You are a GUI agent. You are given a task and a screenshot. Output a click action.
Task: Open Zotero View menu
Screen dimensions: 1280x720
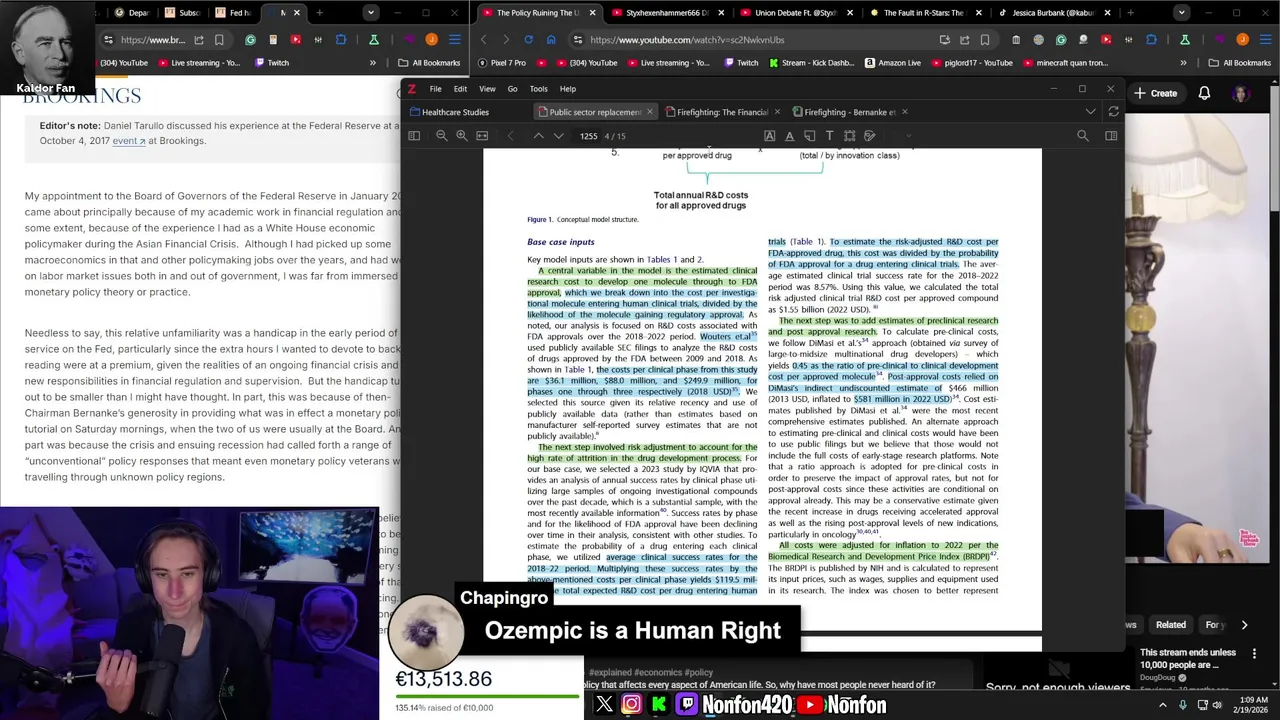(x=487, y=89)
